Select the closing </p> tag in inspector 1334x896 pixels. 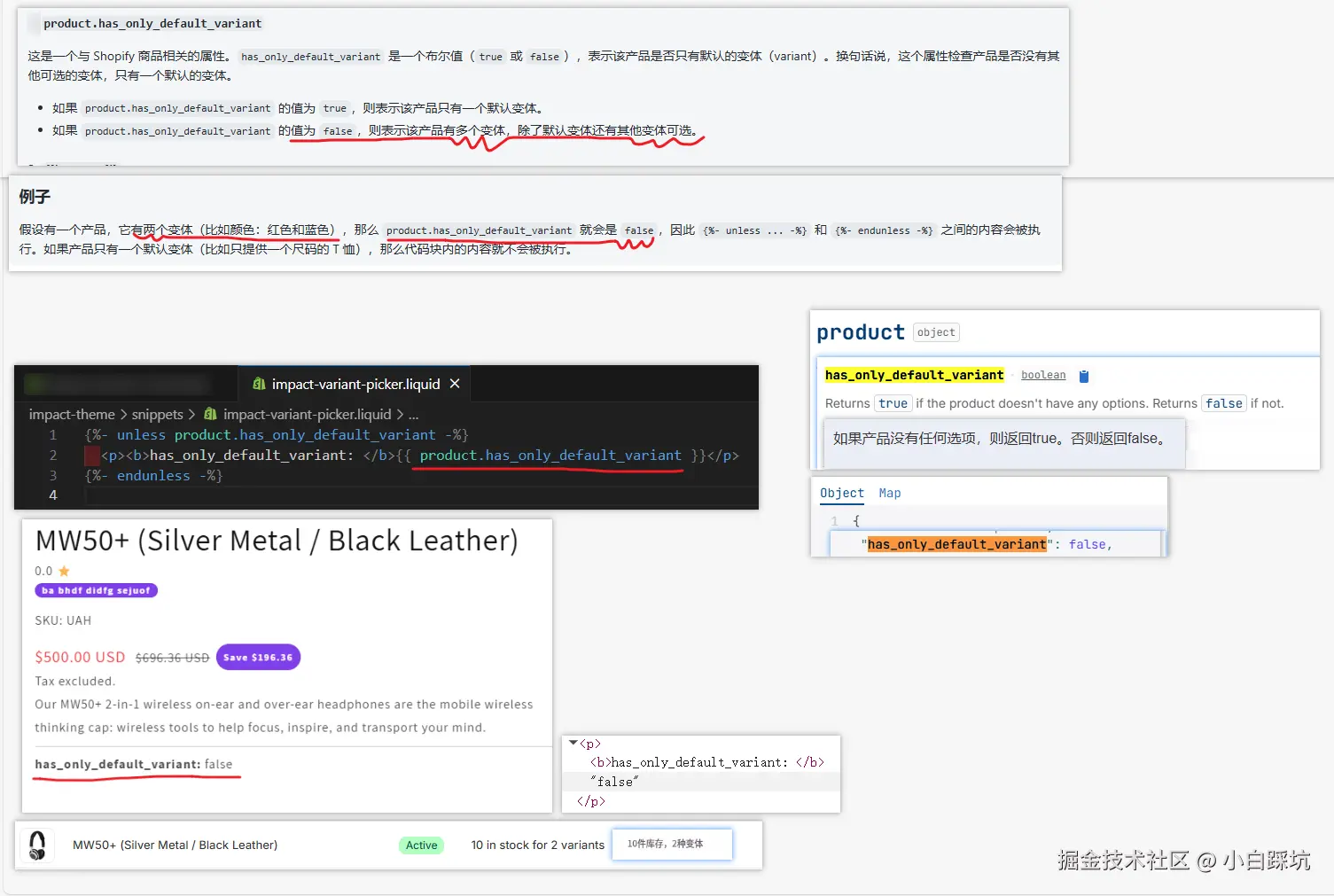tap(590, 801)
